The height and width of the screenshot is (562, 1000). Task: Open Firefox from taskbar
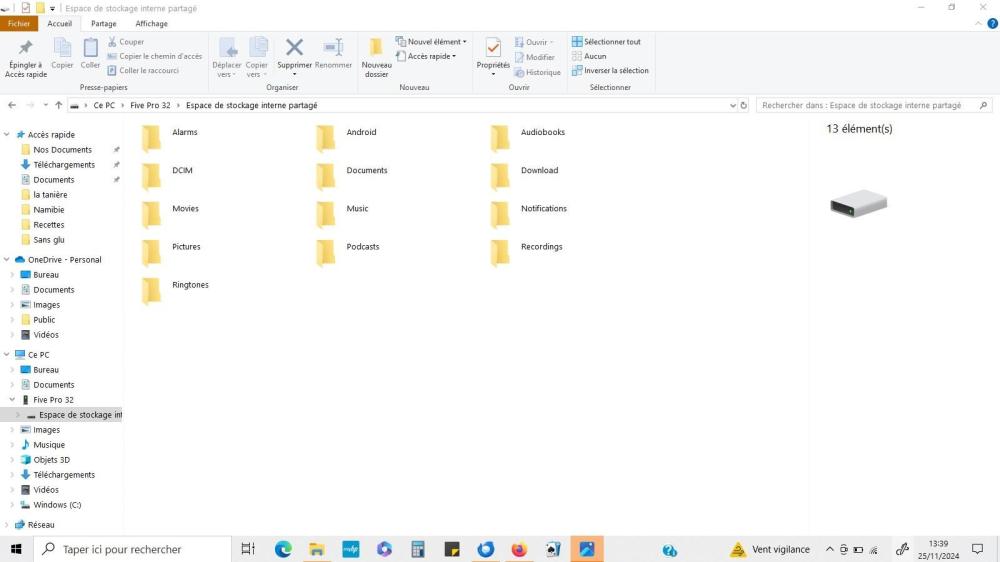pyautogui.click(x=519, y=549)
